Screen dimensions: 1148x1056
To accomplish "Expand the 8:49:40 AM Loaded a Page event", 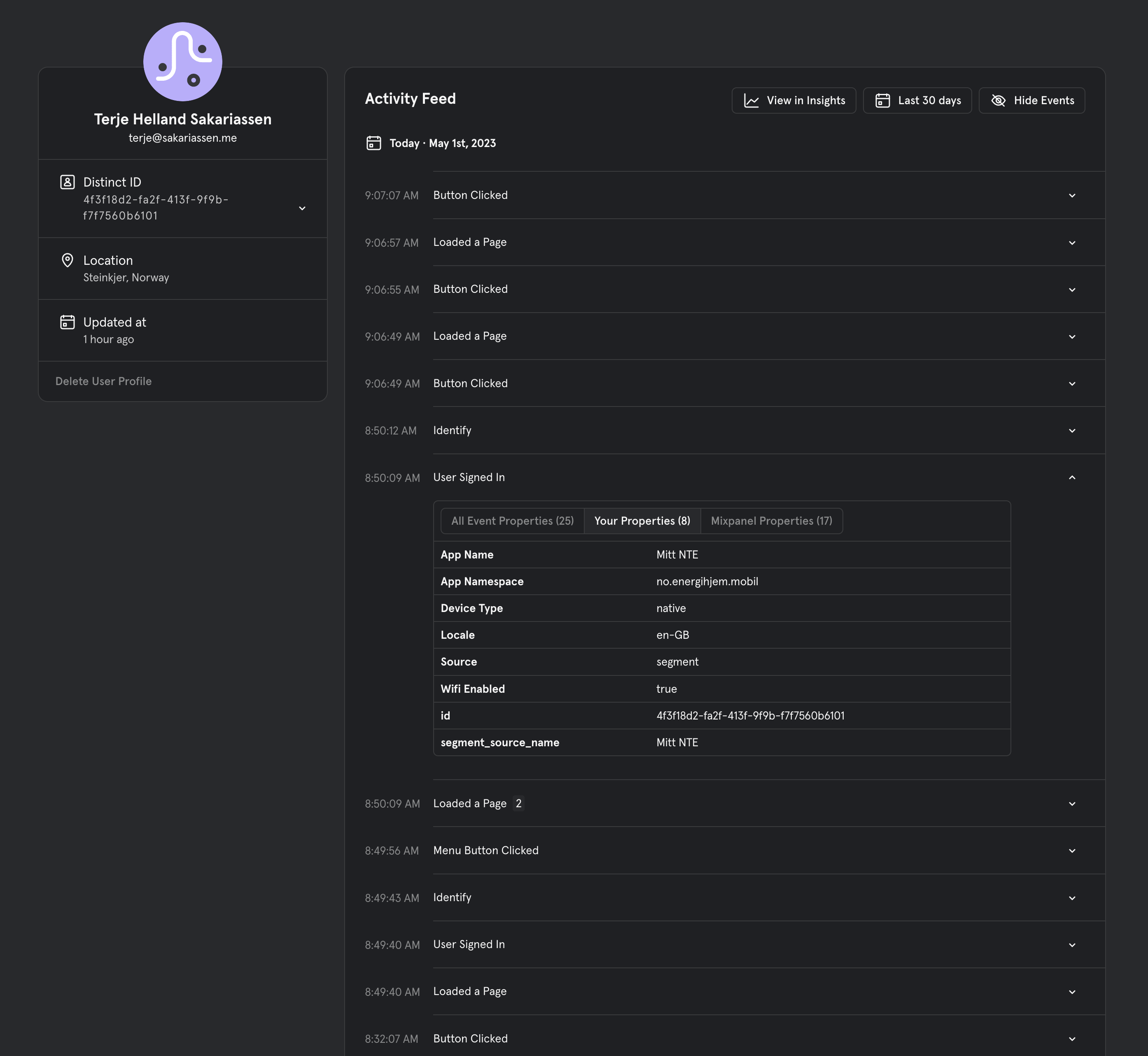I will (1072, 992).
